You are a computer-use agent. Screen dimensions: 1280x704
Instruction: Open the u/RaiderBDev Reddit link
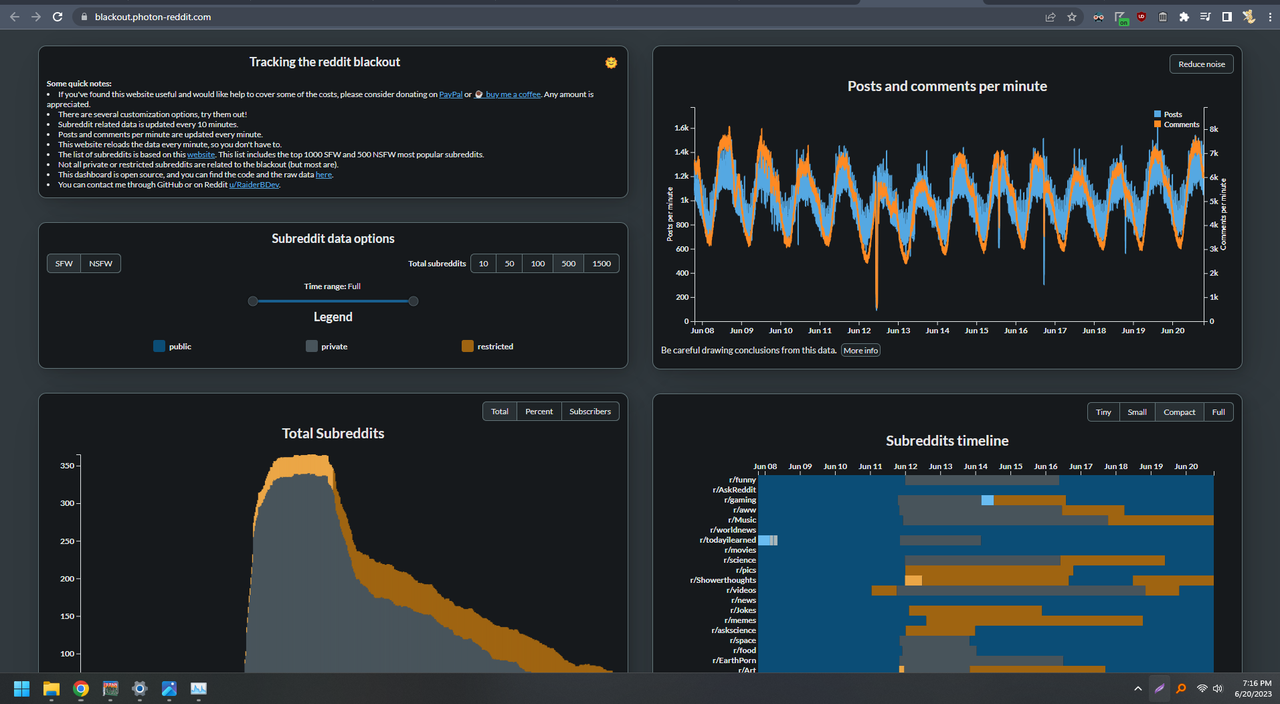tap(254, 185)
